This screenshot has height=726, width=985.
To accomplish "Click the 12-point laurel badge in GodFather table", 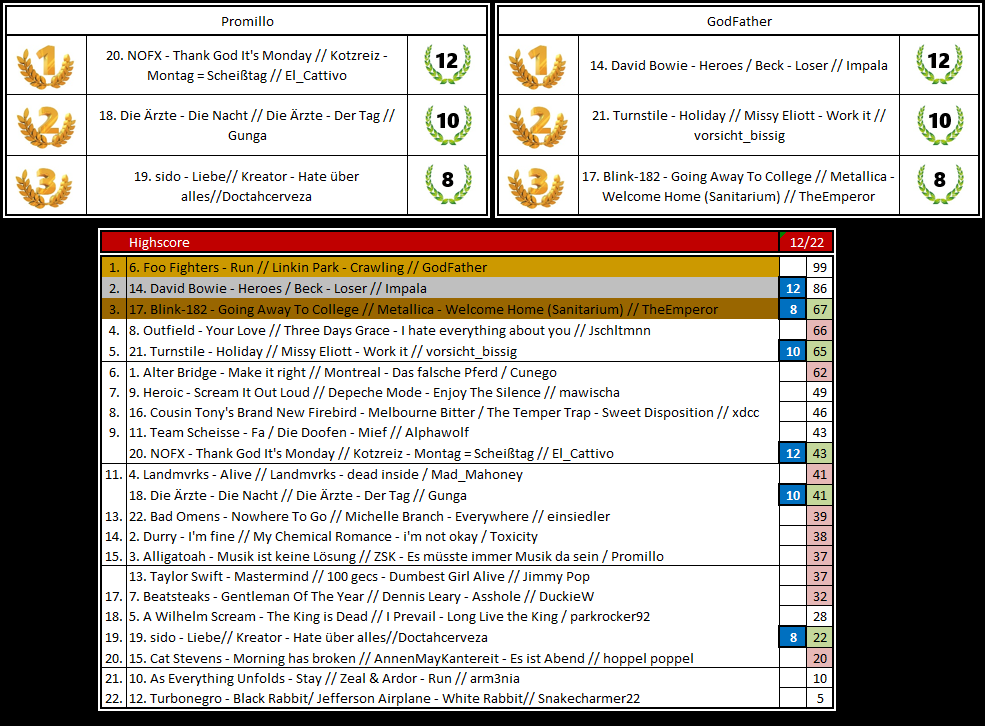I will (x=939, y=63).
